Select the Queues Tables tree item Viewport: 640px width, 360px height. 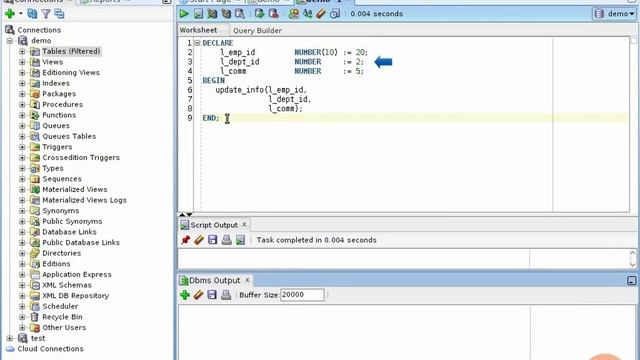coord(69,136)
